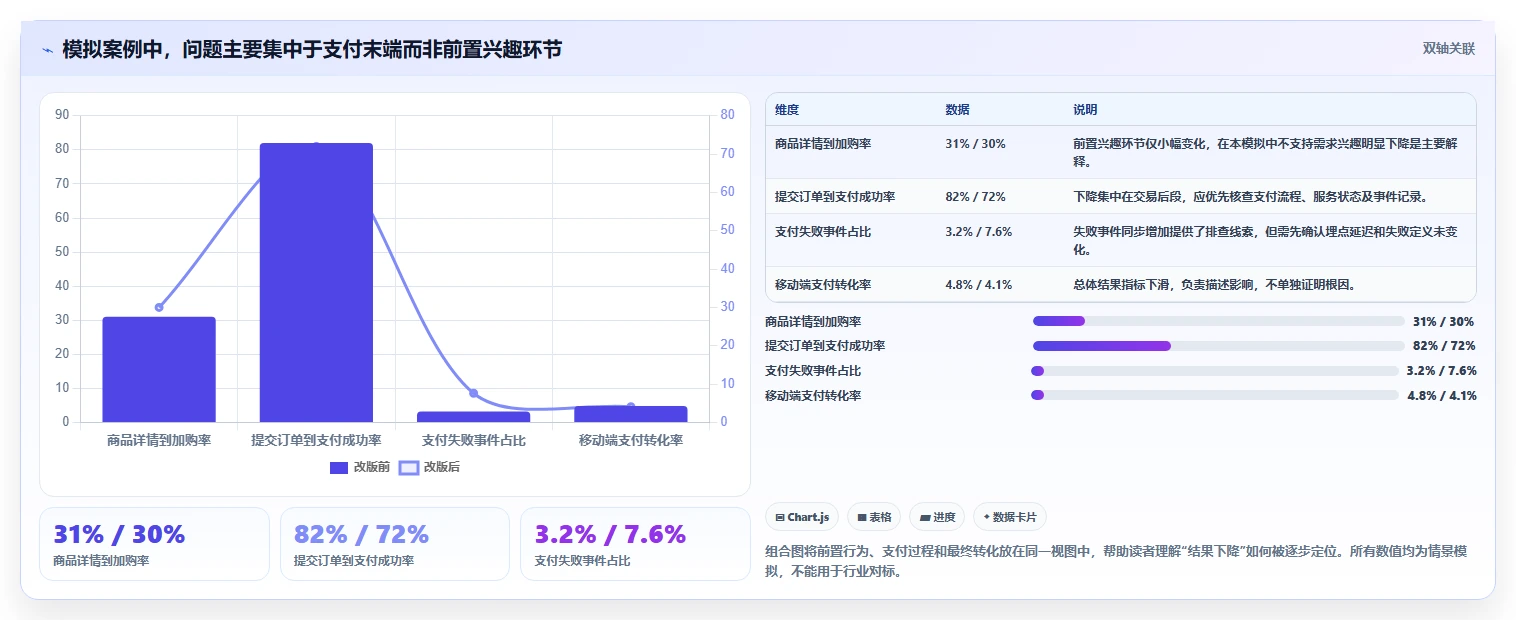This screenshot has width=1516, height=620.
Task: Click 支付失败事件占比 in the table
Action: click(823, 232)
